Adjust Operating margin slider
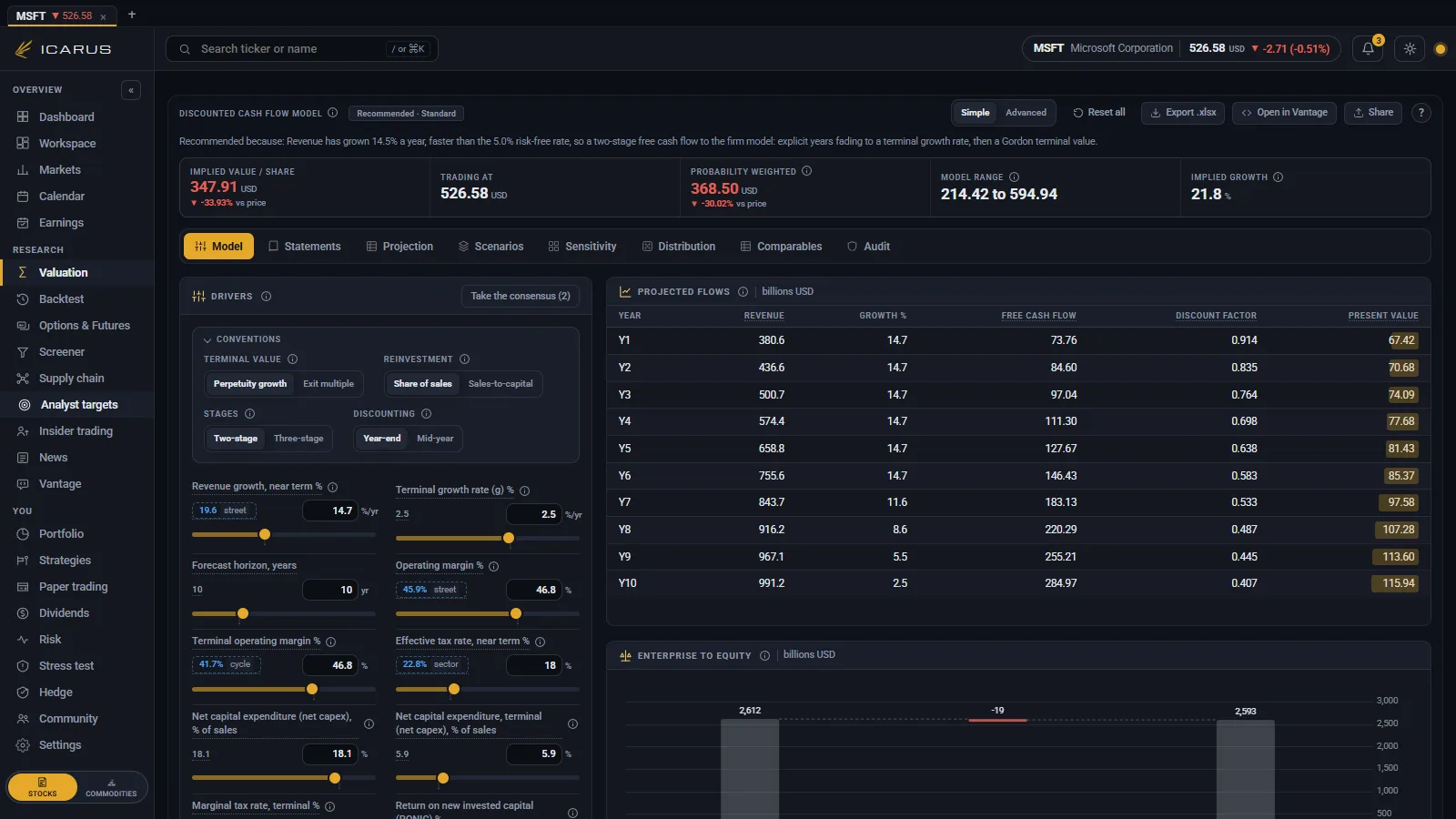Image resolution: width=1456 pixels, height=819 pixels. click(x=487, y=614)
